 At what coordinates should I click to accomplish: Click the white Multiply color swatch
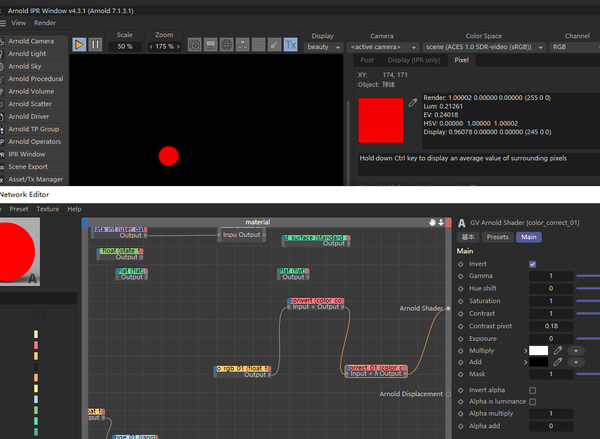(x=538, y=351)
